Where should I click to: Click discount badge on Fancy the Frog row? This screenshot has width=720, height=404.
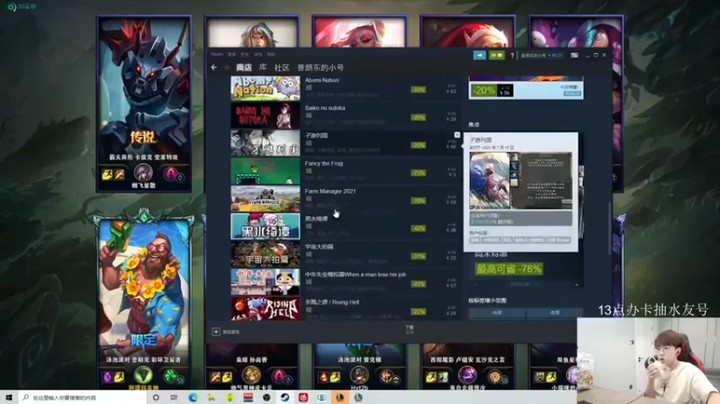[x=418, y=173]
